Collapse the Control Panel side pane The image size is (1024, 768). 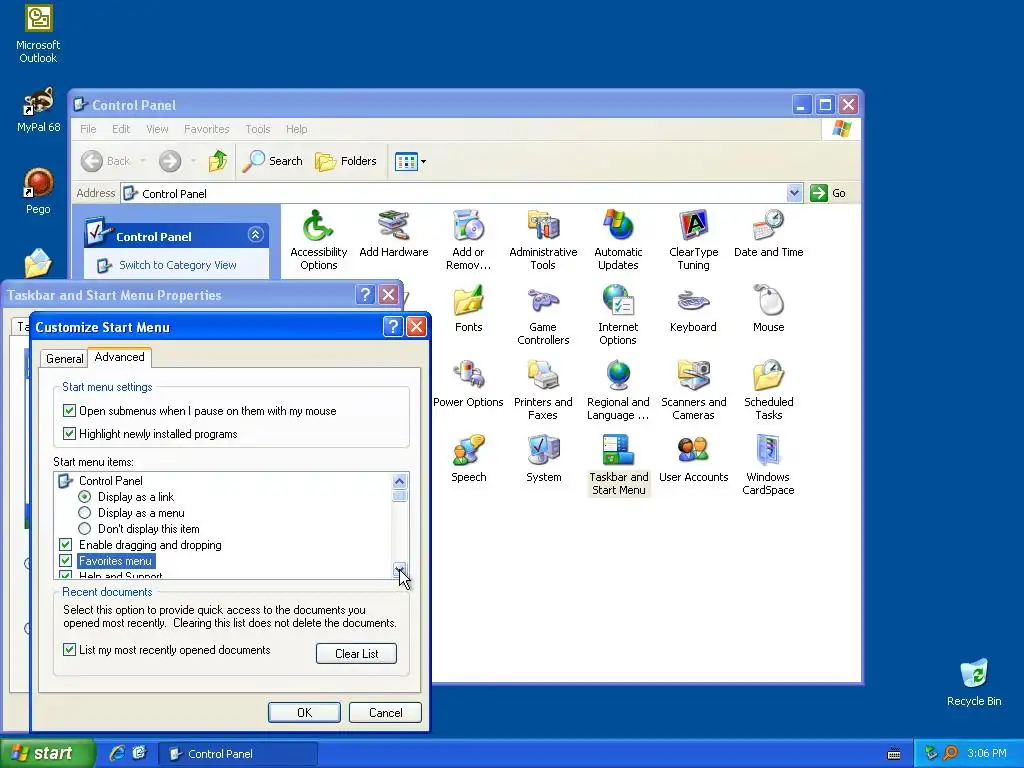coord(255,234)
